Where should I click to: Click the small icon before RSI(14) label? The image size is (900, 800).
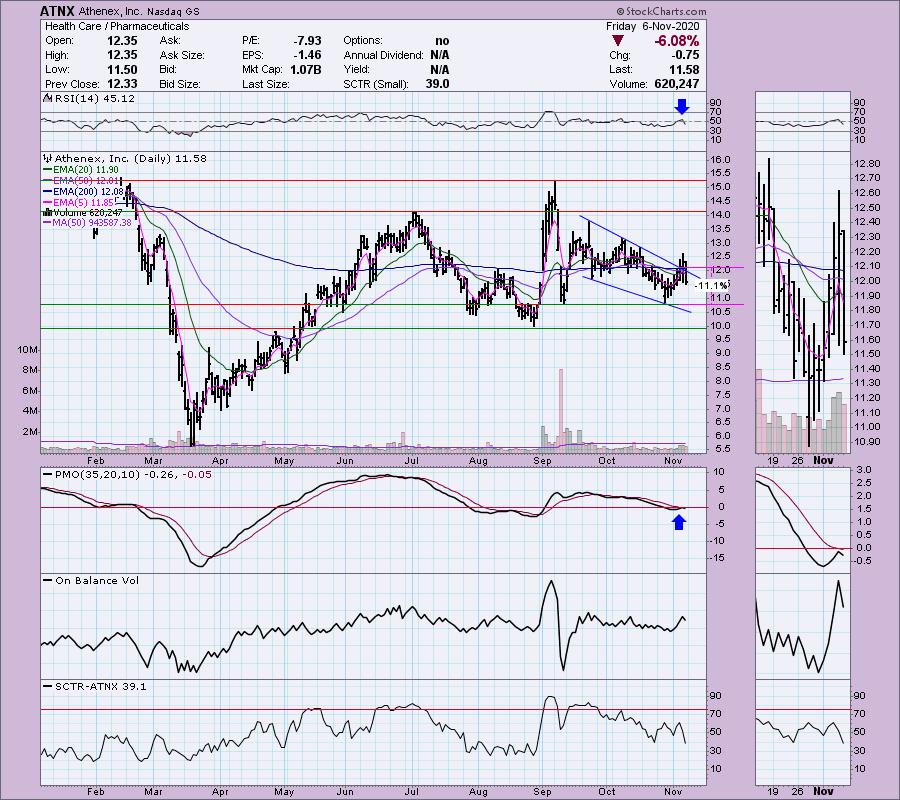(x=48, y=98)
